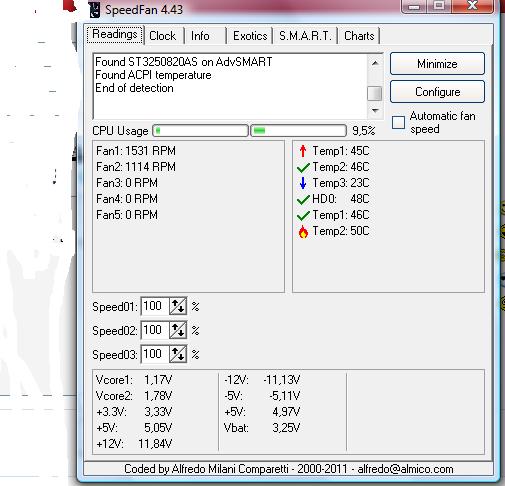Adjust the Speed01 spinner arrows

pyautogui.click(x=178, y=306)
